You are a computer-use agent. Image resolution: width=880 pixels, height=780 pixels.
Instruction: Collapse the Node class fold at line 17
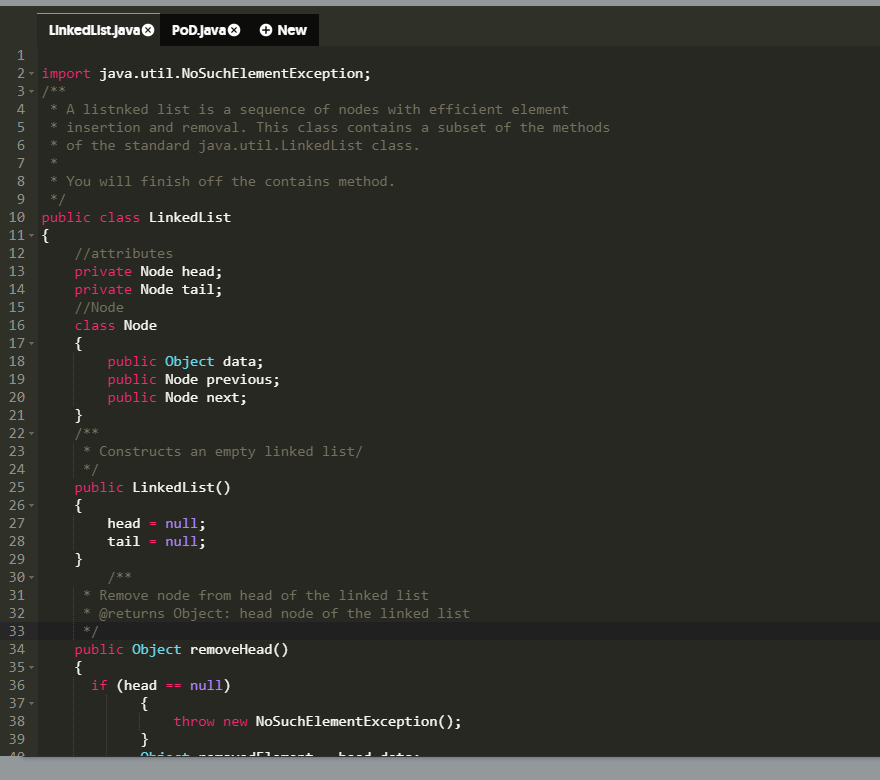click(31, 343)
